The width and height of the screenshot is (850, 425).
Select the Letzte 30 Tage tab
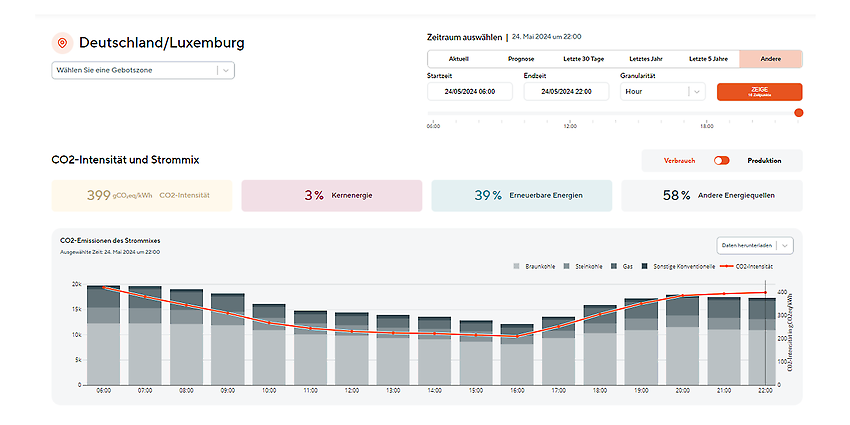[x=583, y=59]
